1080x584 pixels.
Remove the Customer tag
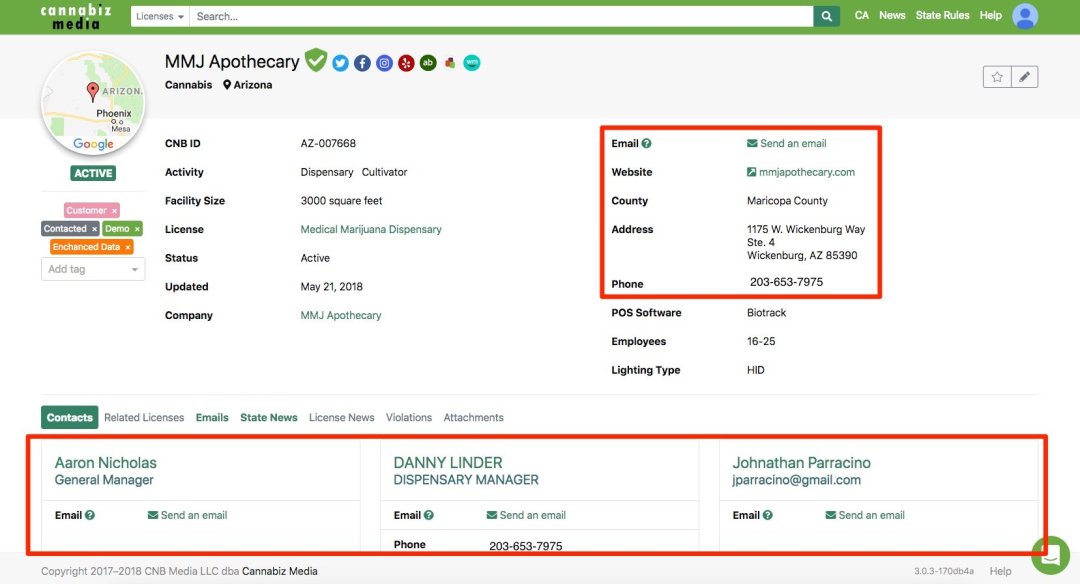[114, 211]
